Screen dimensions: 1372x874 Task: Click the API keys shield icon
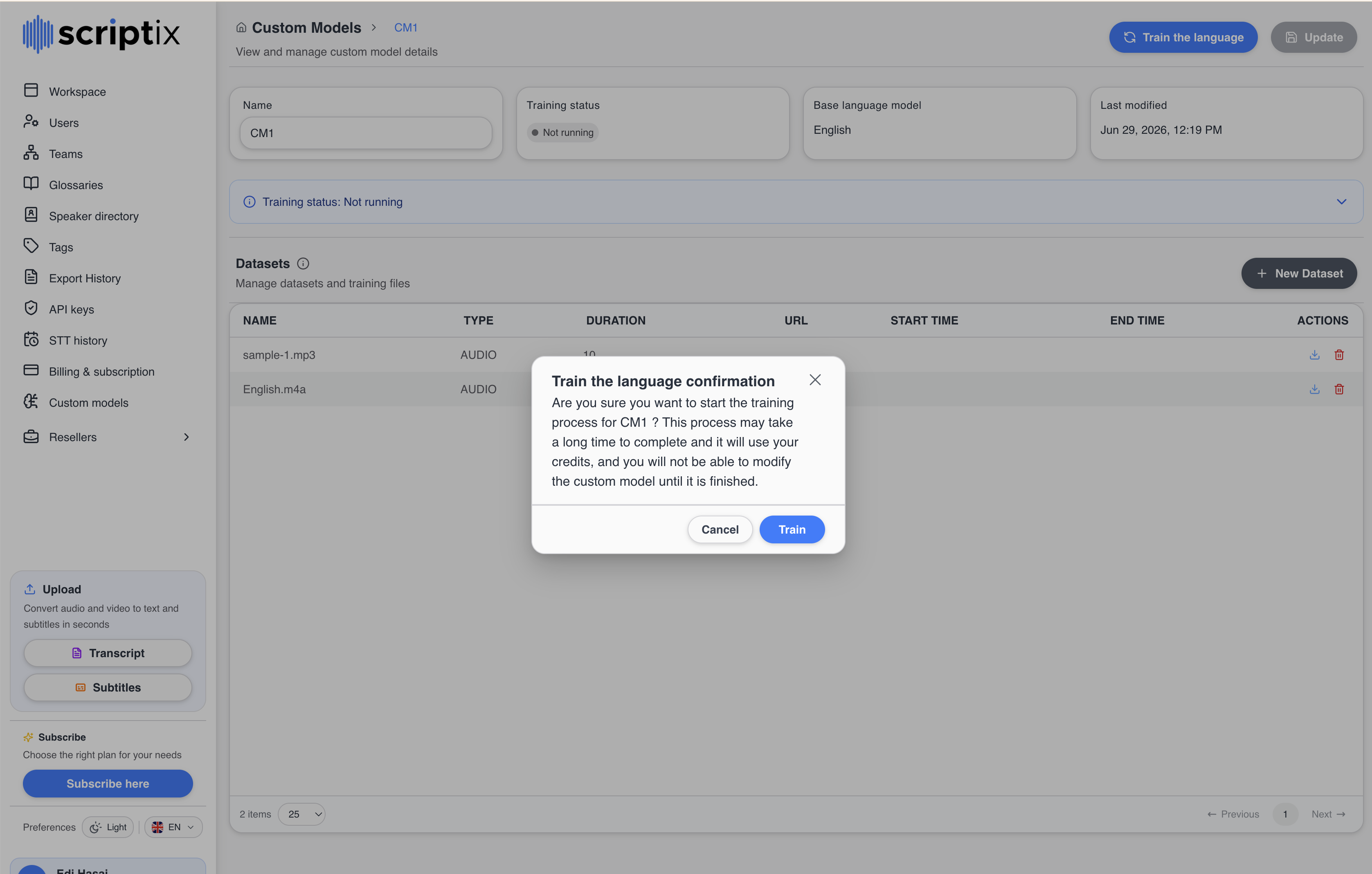pyautogui.click(x=31, y=308)
